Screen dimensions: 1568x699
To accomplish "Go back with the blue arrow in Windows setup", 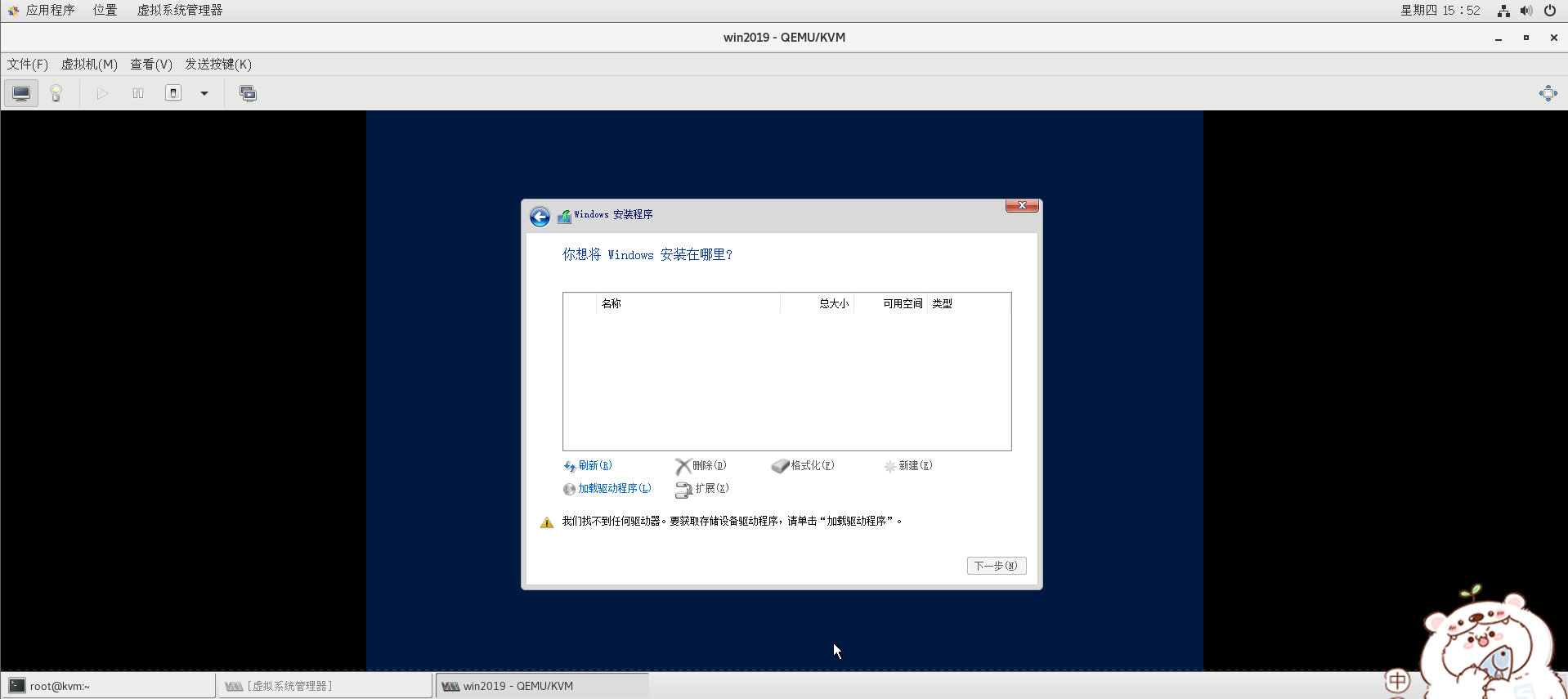I will (540, 217).
